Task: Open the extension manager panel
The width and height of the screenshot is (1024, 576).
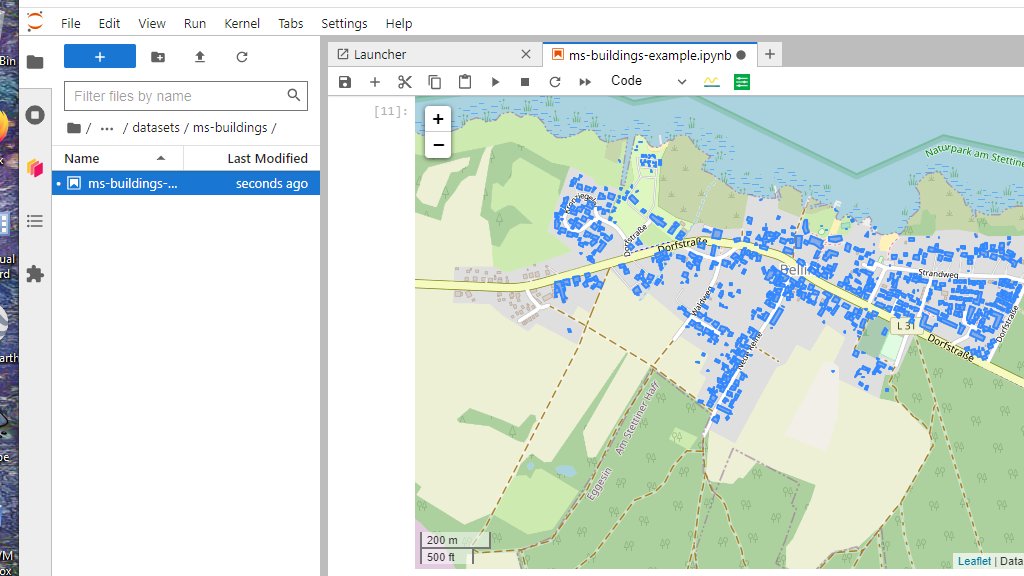Action: 35,273
